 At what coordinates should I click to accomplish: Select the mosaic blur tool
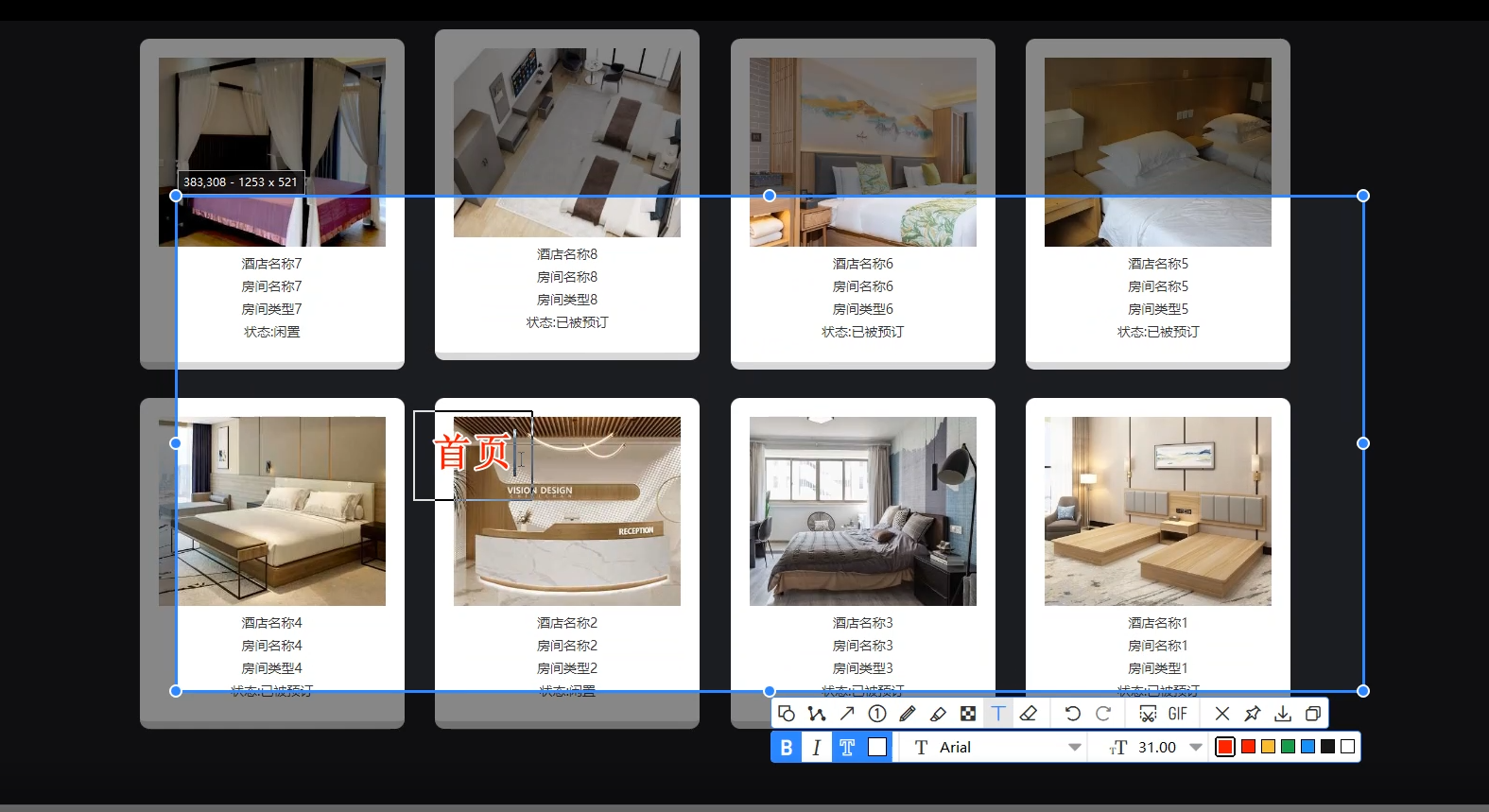click(x=968, y=714)
